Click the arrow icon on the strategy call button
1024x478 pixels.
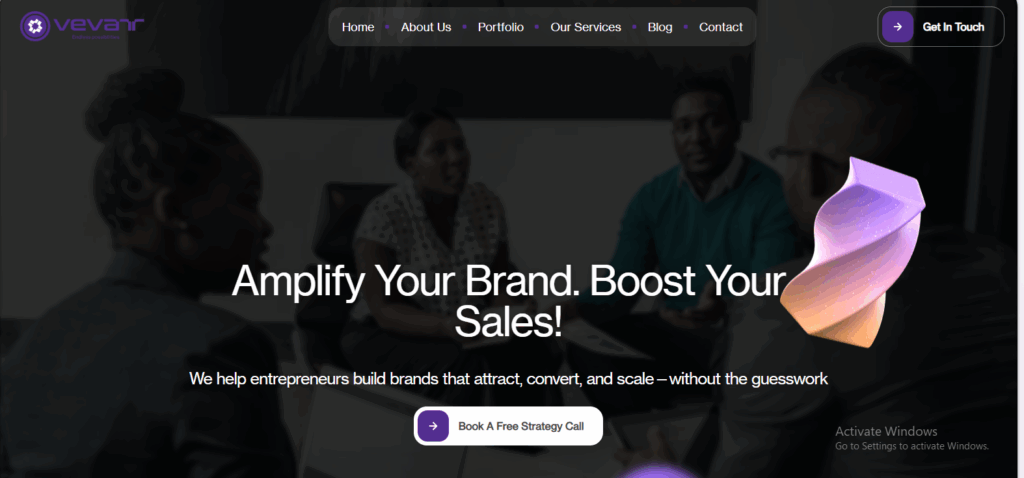(x=433, y=426)
